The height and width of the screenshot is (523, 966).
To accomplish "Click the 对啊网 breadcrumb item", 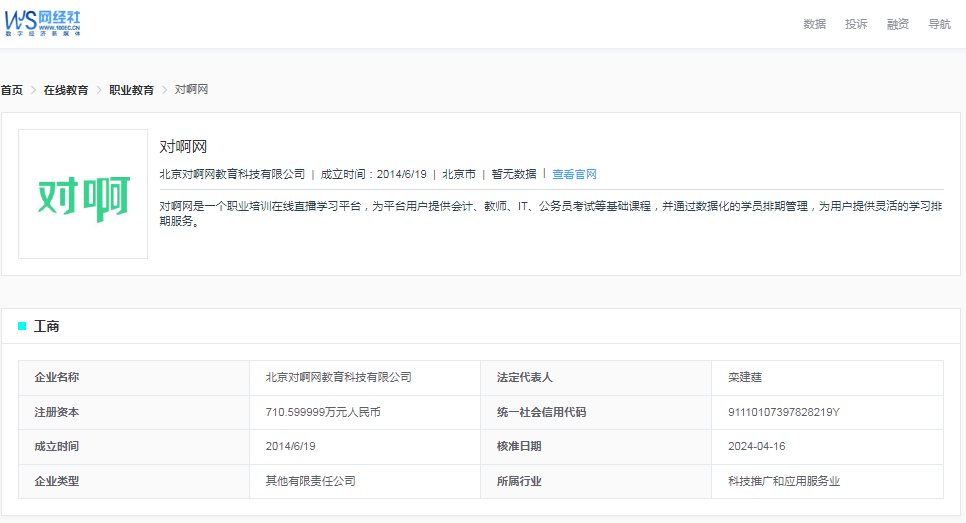I will (191, 90).
